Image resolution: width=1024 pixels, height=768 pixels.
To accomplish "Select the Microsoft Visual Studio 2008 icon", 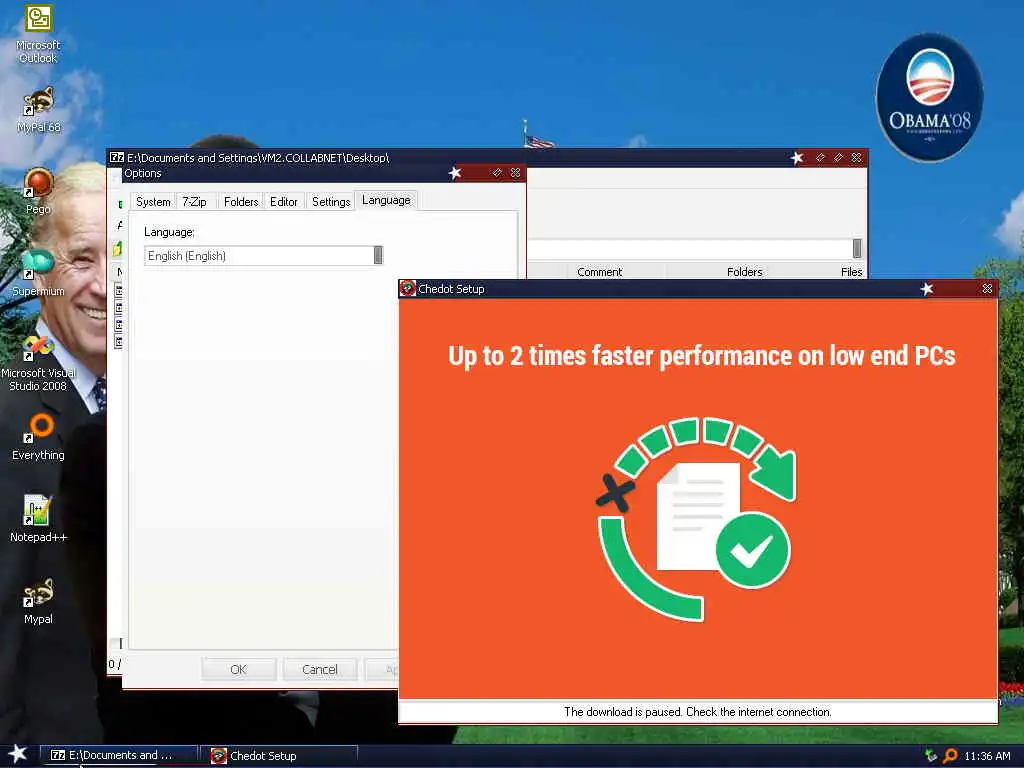I will [x=38, y=363].
